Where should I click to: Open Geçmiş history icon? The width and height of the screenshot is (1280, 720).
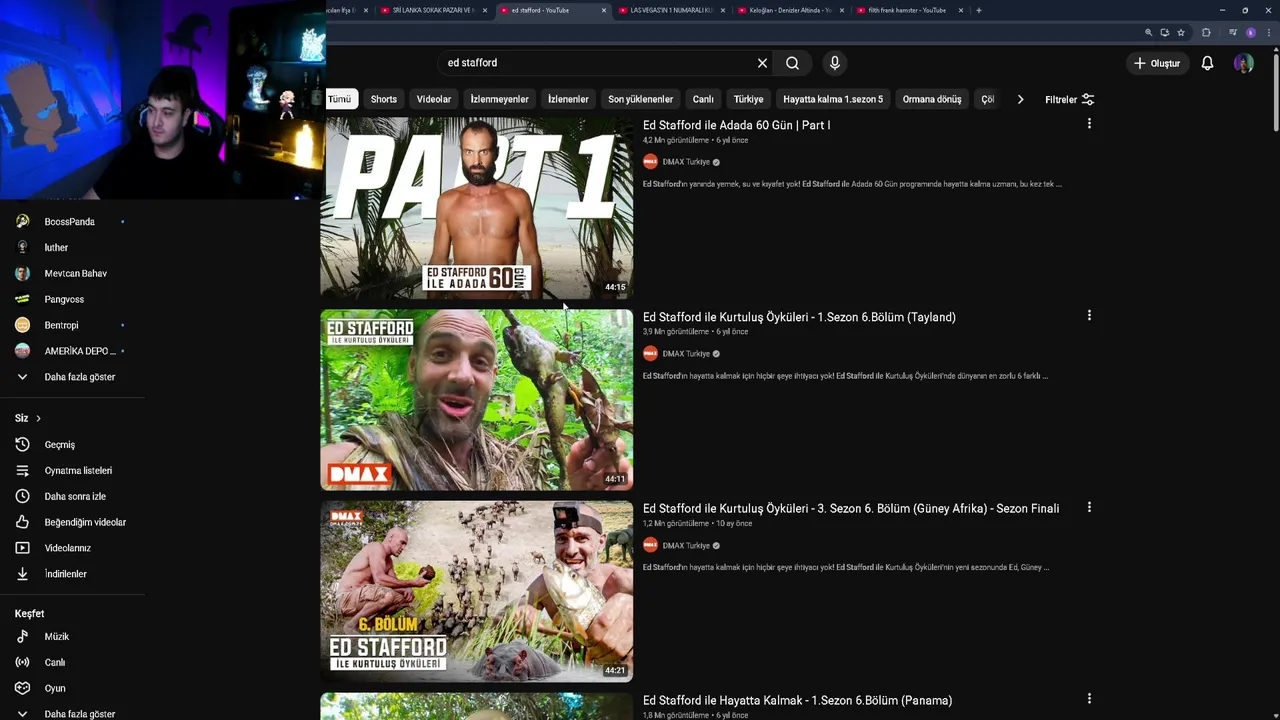pos(22,444)
